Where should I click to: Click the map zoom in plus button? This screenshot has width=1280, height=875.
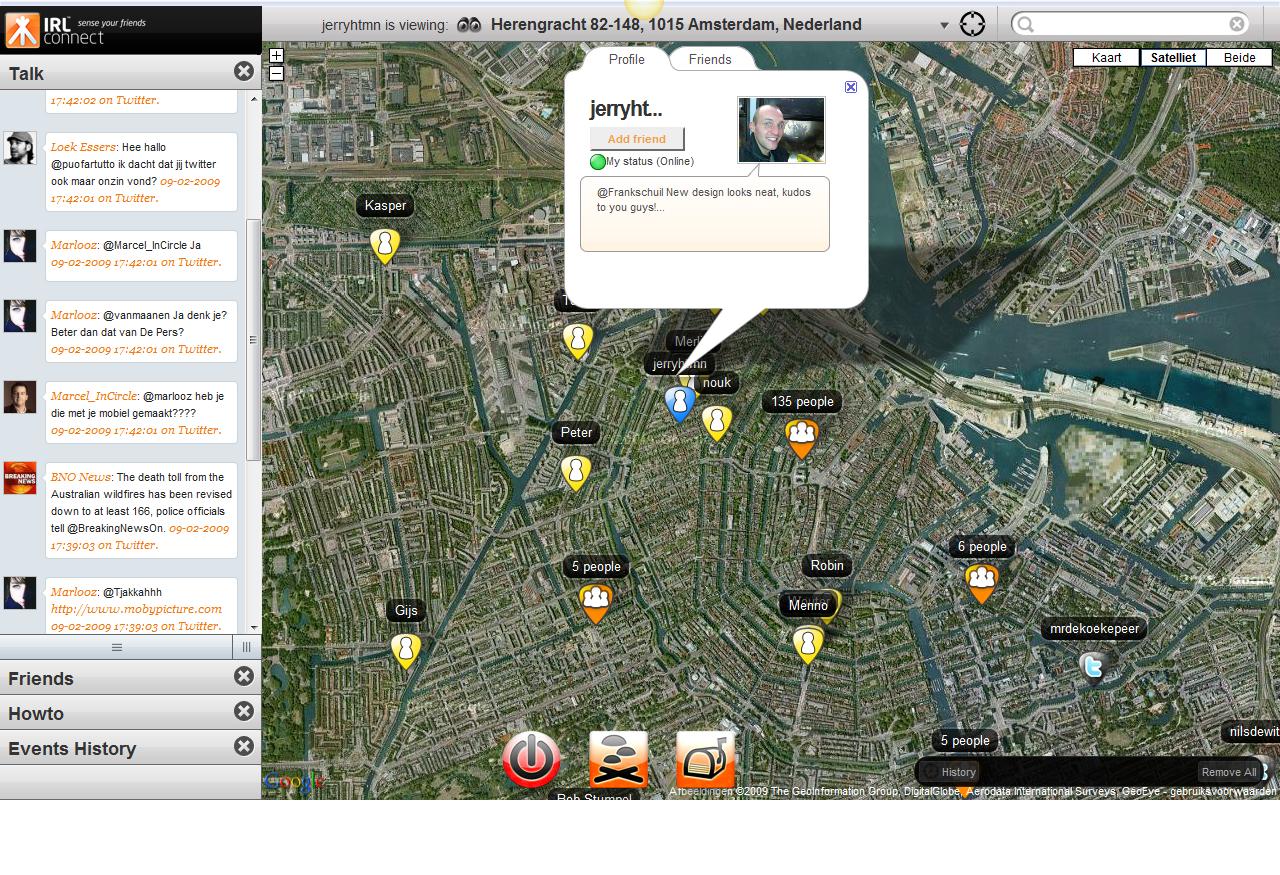[x=276, y=56]
